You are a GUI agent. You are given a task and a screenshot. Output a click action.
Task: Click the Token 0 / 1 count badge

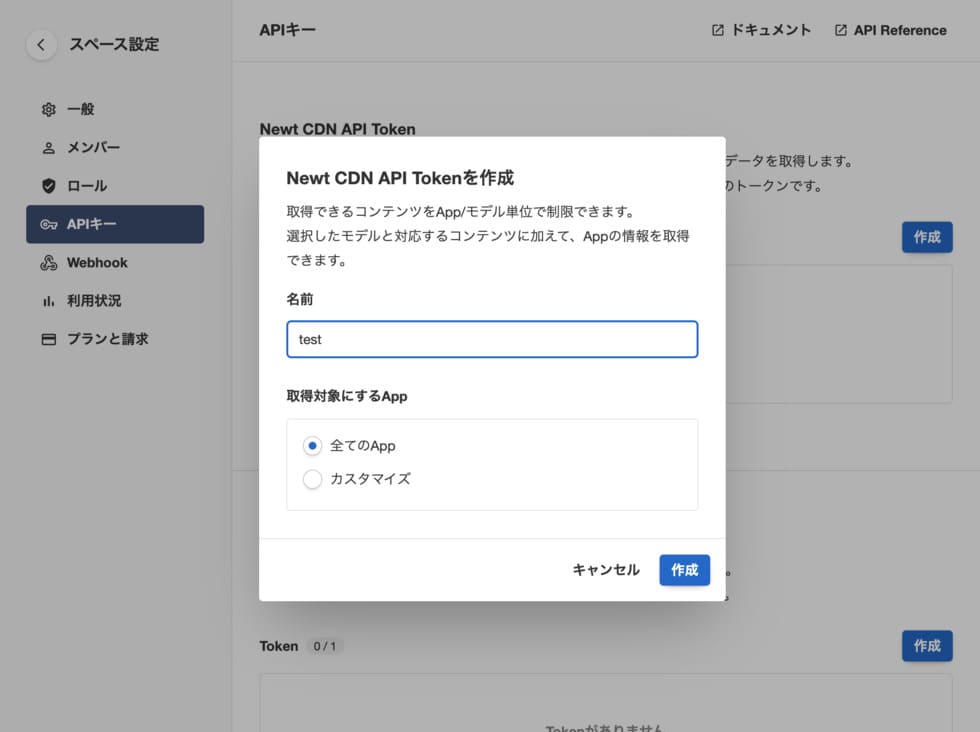coord(324,646)
